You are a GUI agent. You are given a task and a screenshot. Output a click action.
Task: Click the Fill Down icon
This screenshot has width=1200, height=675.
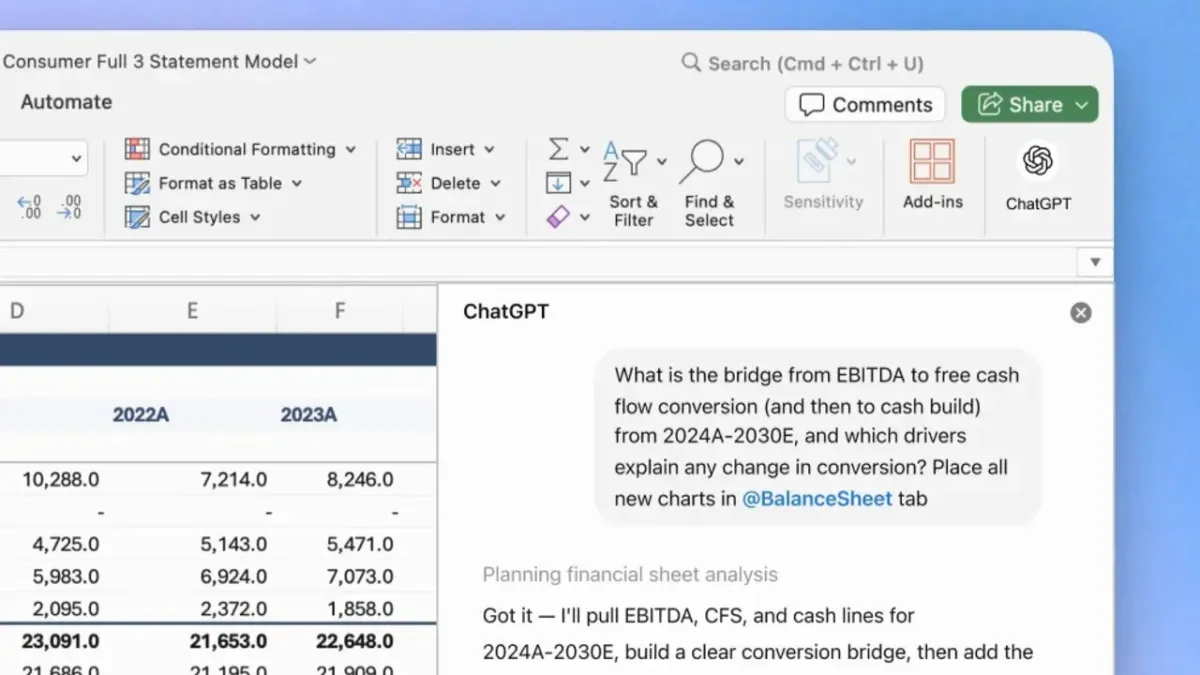click(x=560, y=182)
